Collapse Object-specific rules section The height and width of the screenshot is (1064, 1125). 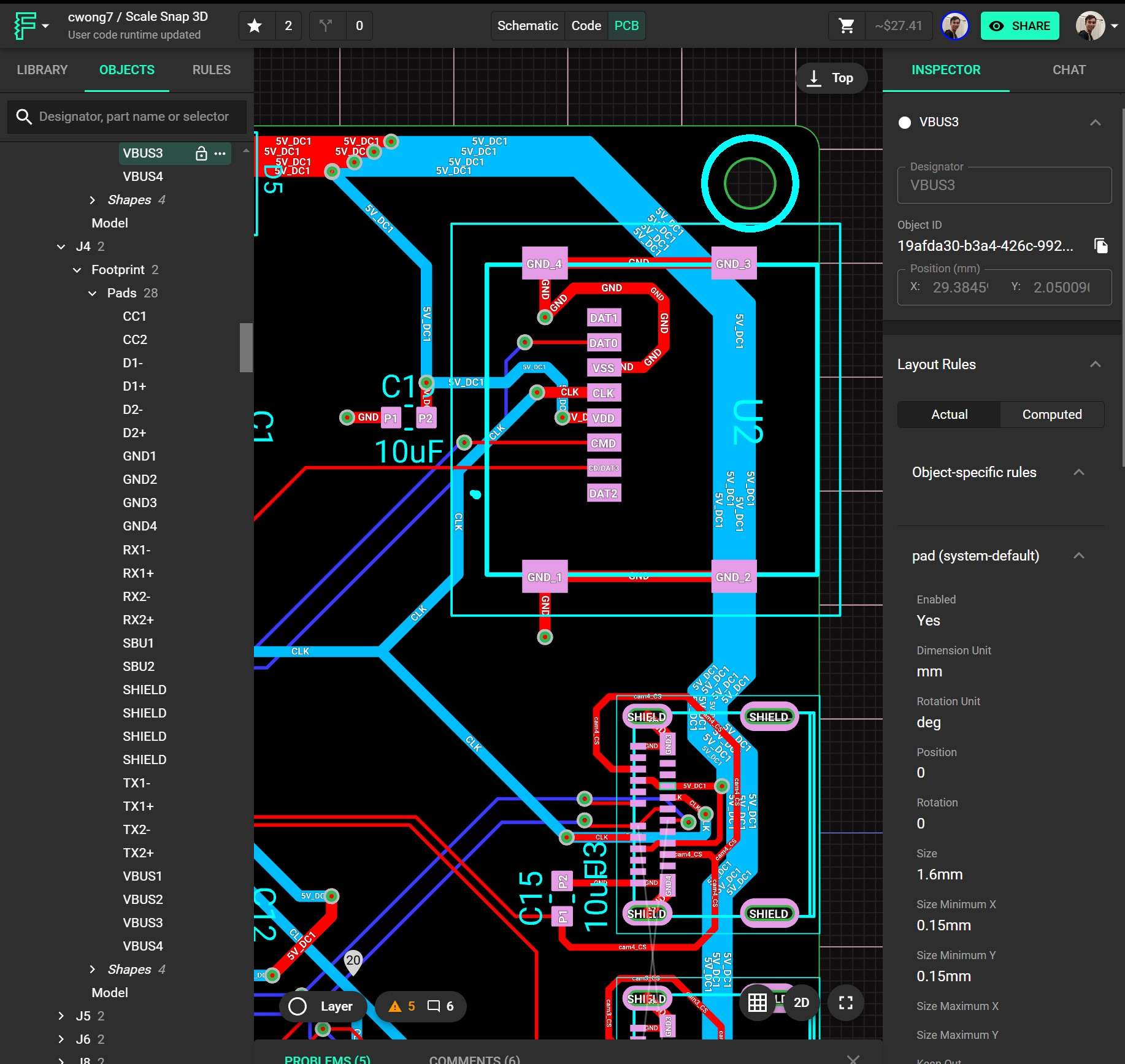[1079, 472]
